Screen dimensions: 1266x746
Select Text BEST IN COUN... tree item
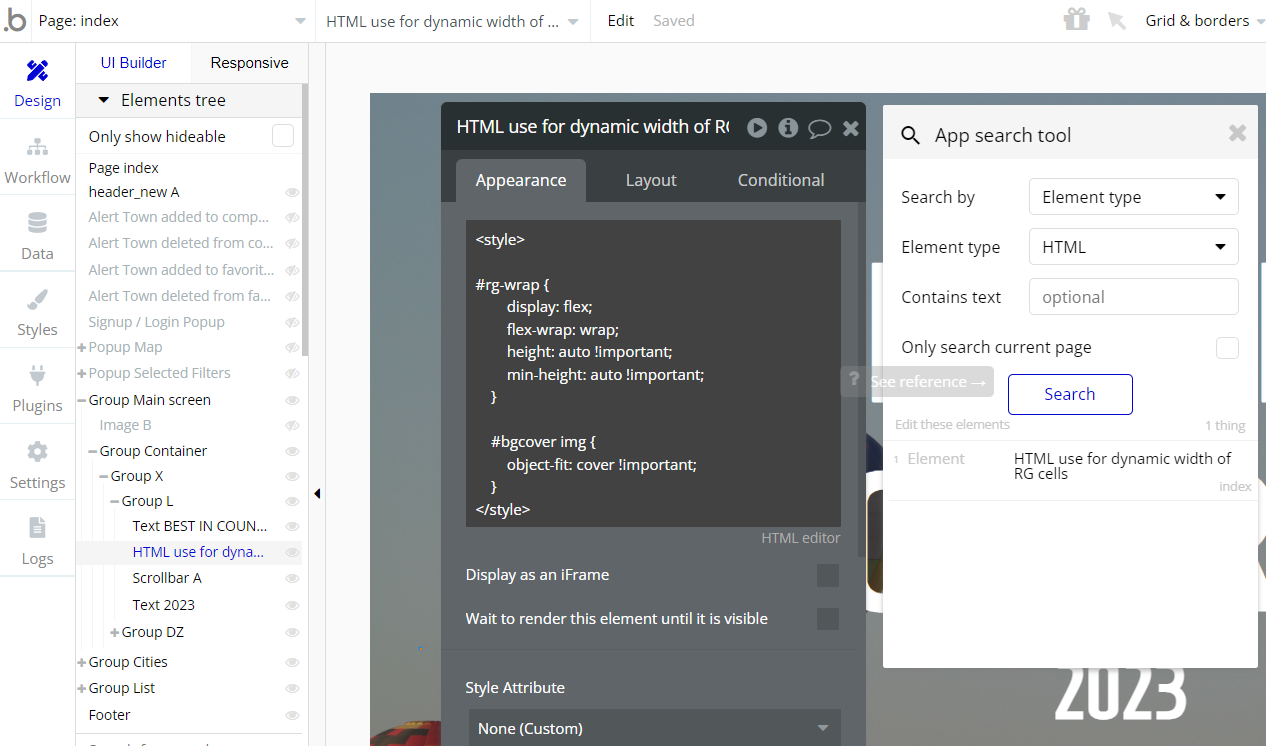[199, 525]
